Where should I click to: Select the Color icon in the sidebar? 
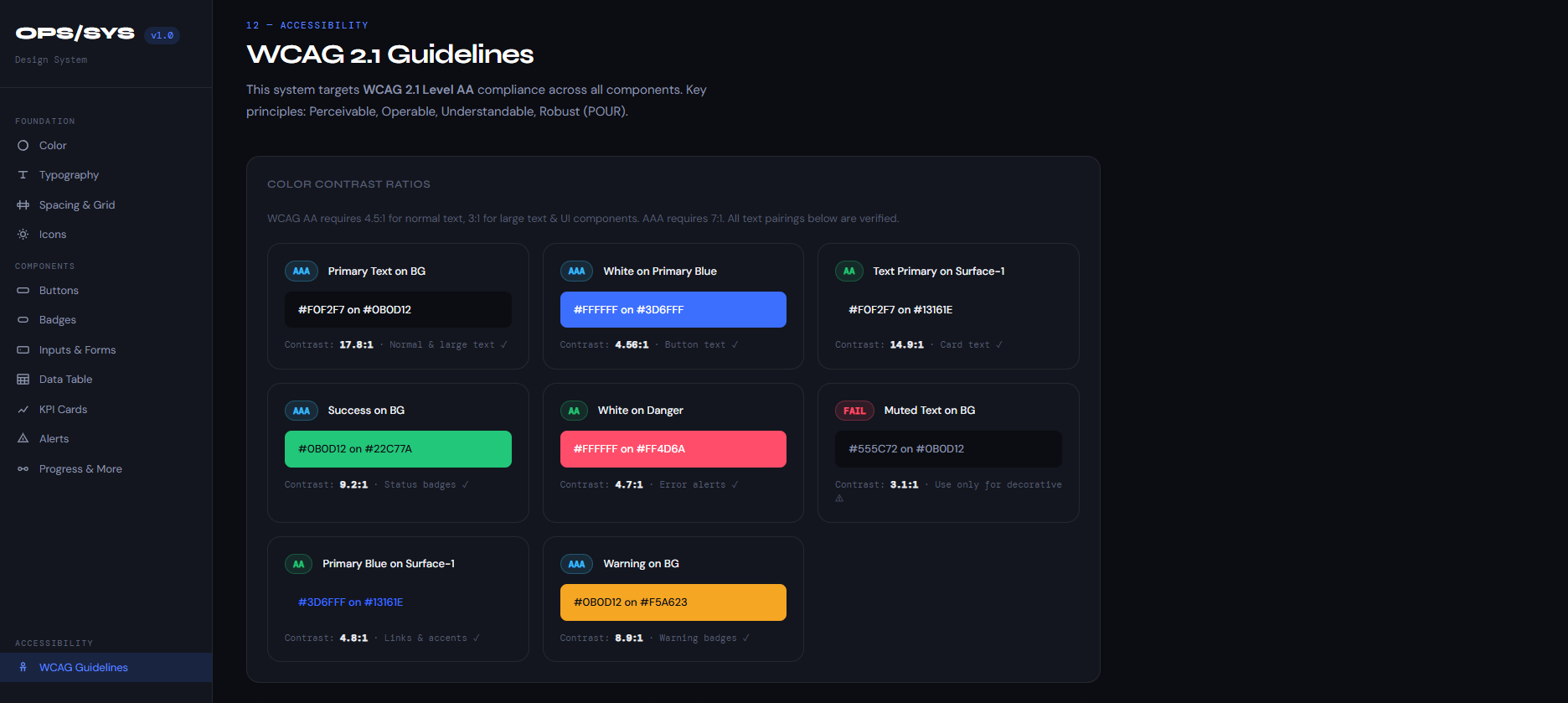click(x=23, y=145)
